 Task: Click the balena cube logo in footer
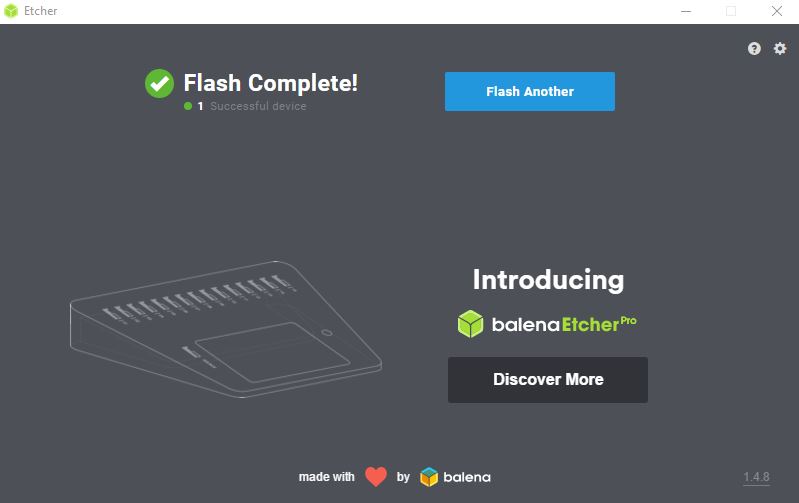[x=429, y=477]
